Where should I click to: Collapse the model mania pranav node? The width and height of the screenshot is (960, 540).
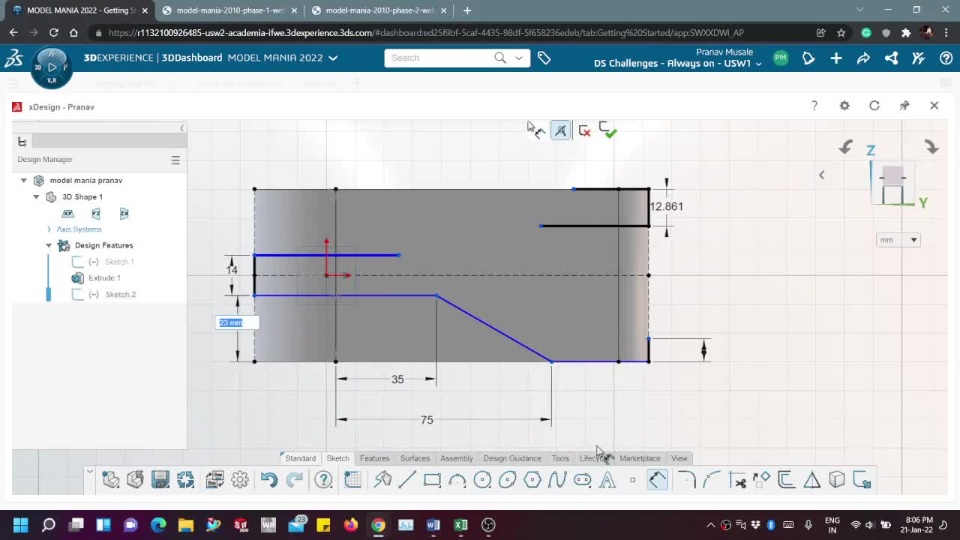24,181
